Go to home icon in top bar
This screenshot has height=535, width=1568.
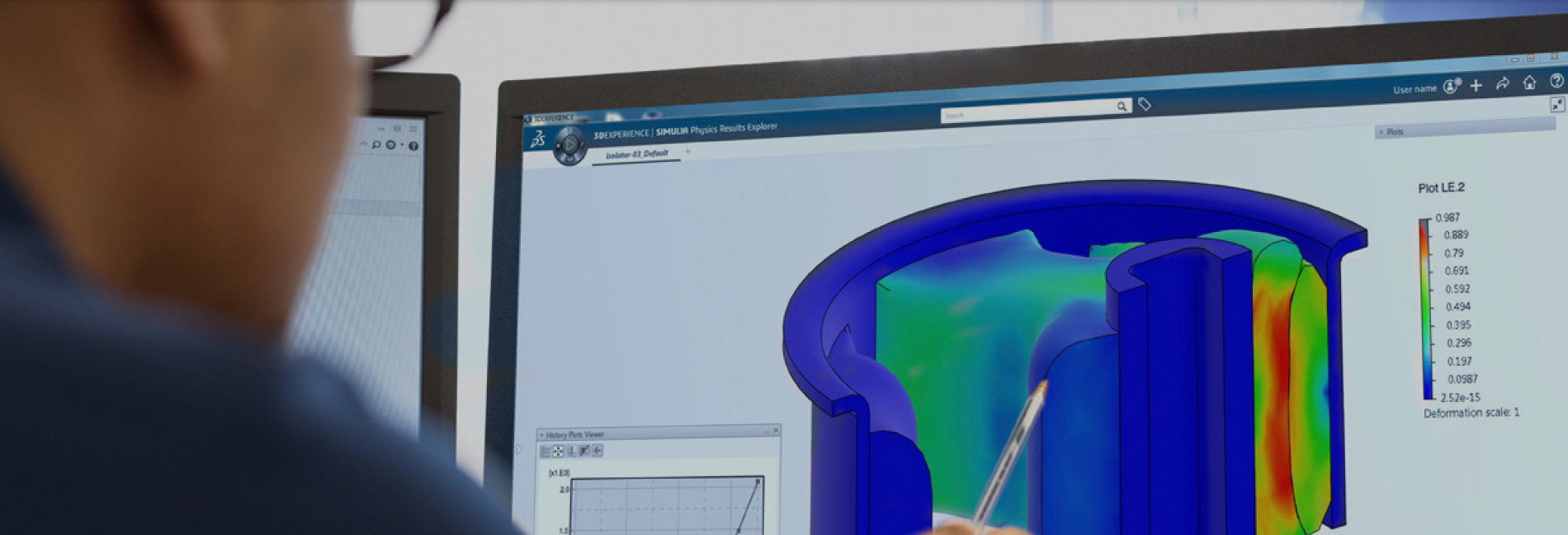1529,83
